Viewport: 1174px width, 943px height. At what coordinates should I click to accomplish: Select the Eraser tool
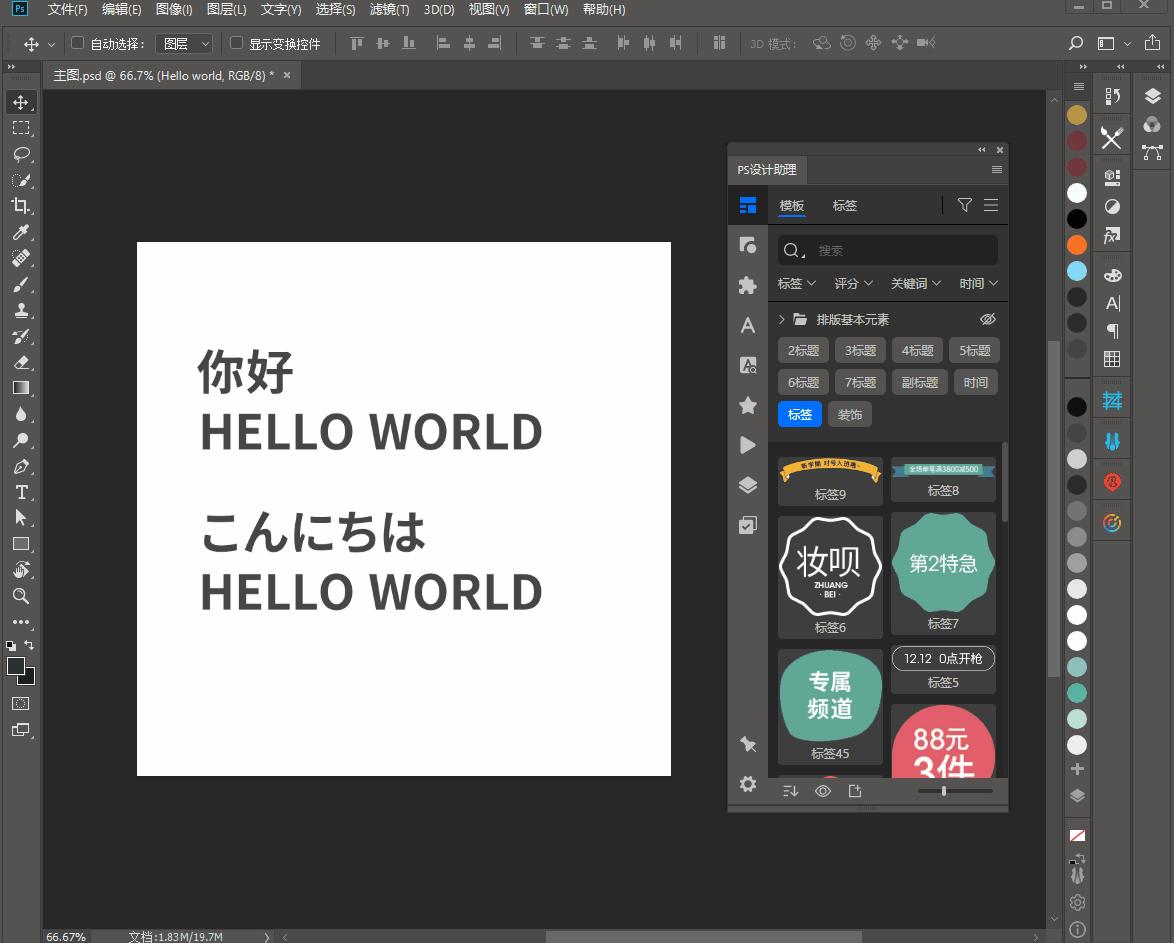pos(20,362)
